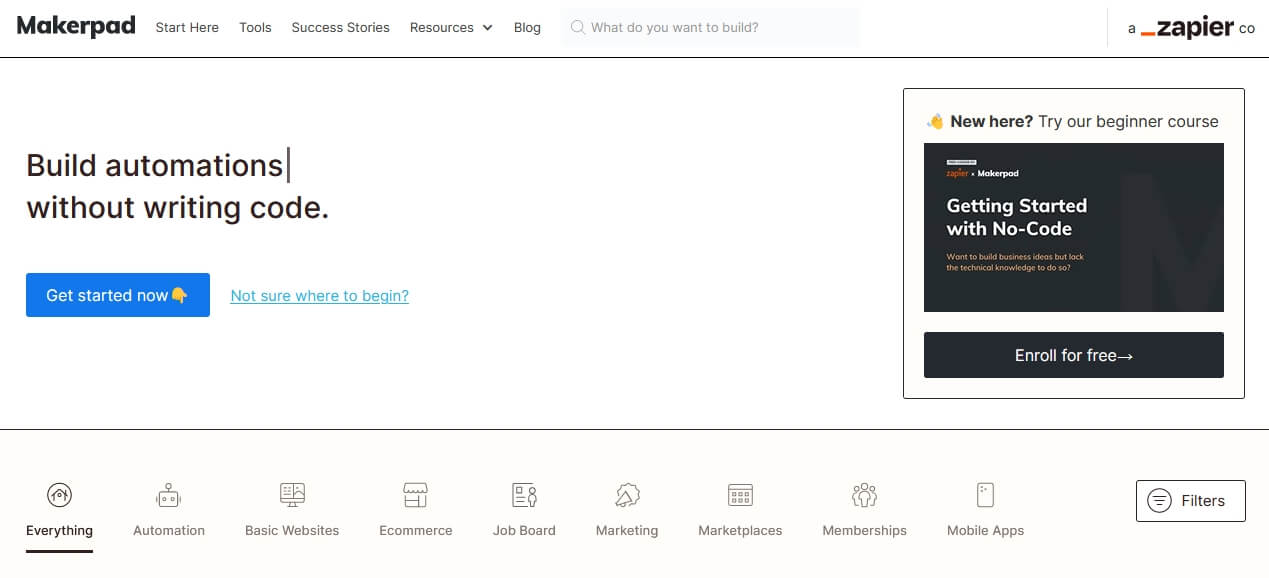The width and height of the screenshot is (1269, 578).
Task: Follow the Not sure where to begin link
Action: coord(319,295)
